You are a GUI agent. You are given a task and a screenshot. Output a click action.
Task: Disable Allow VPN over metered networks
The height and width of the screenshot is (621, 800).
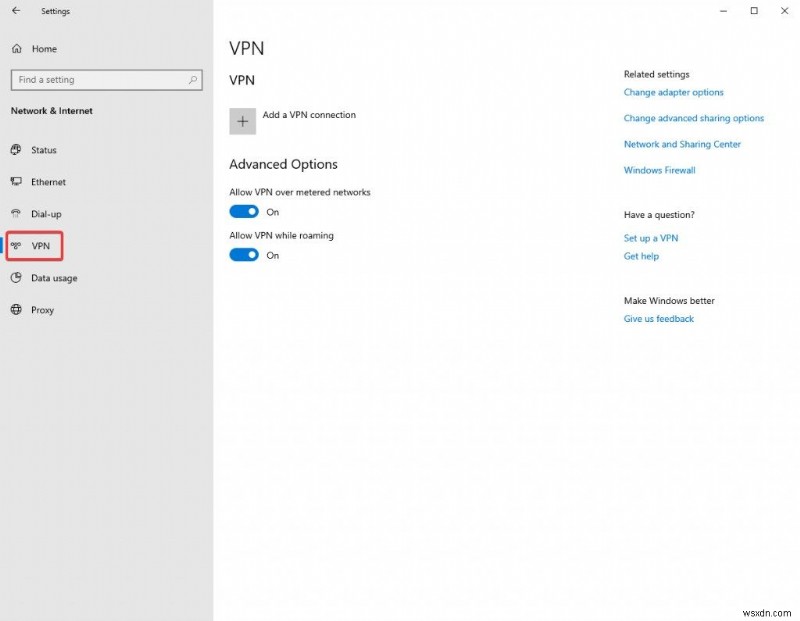coord(244,211)
